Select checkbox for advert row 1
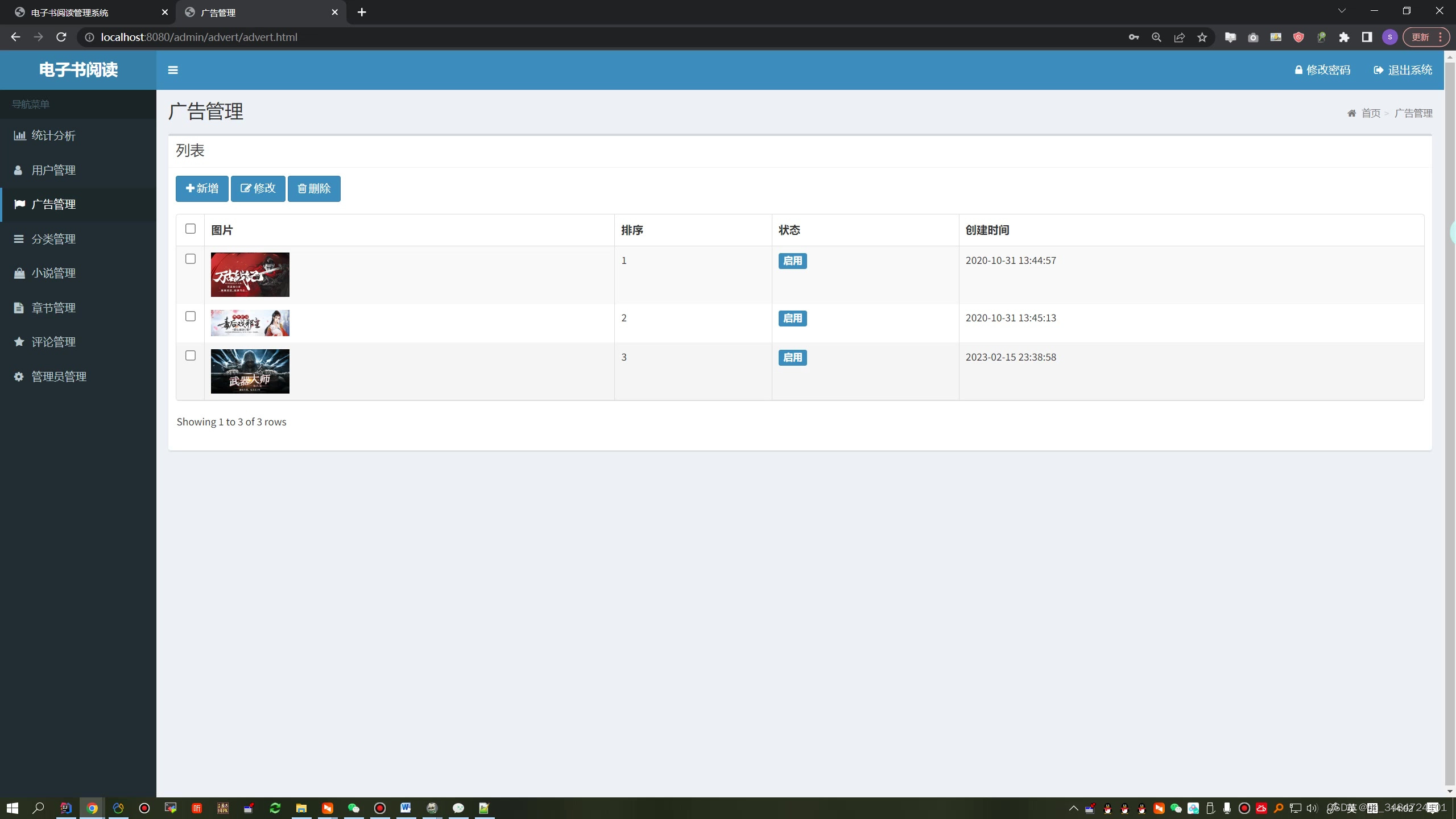Screen dimensions: 1456x819 coord(191,259)
